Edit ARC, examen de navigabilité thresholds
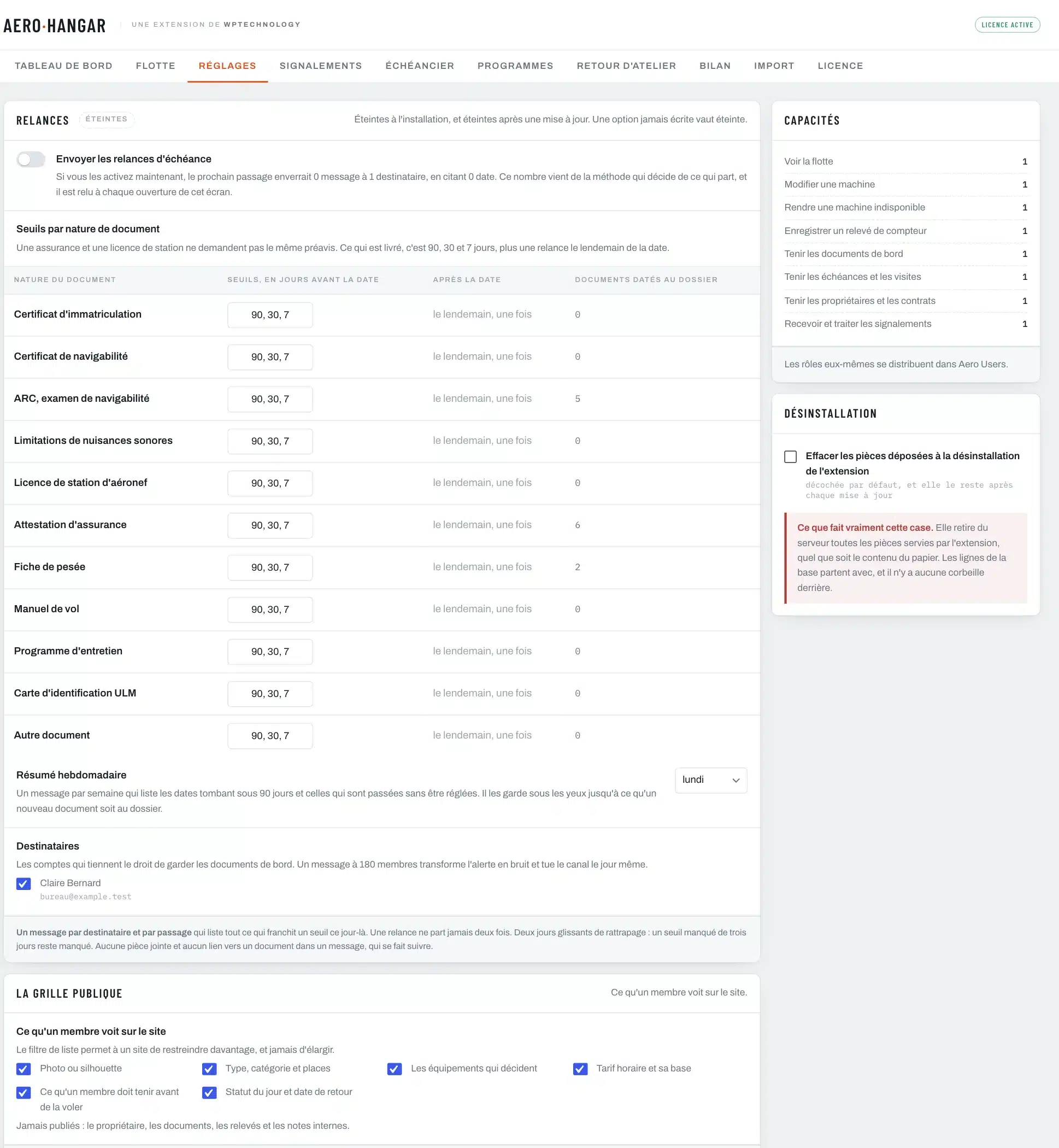 (x=270, y=399)
